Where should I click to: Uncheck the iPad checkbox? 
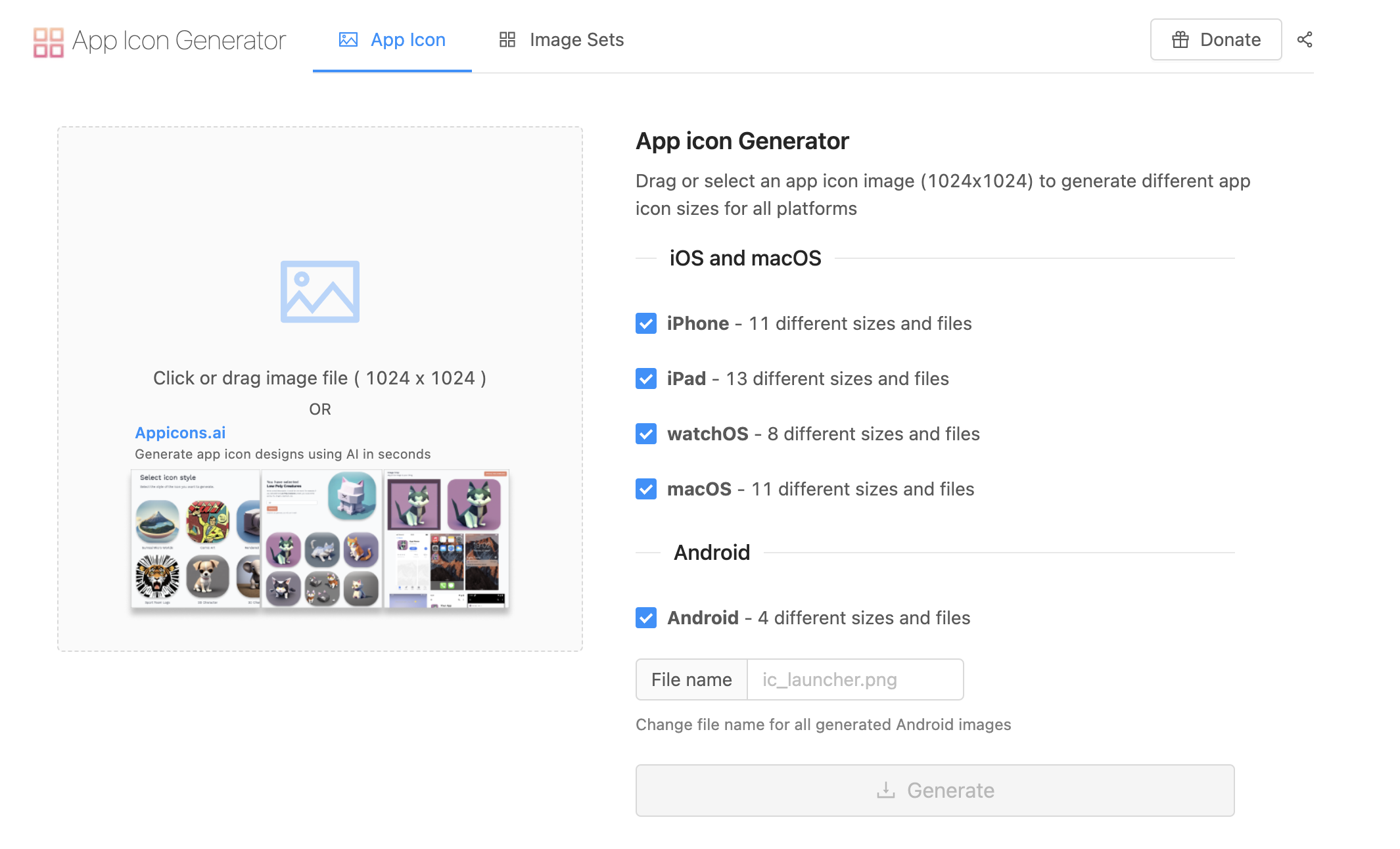(646, 379)
